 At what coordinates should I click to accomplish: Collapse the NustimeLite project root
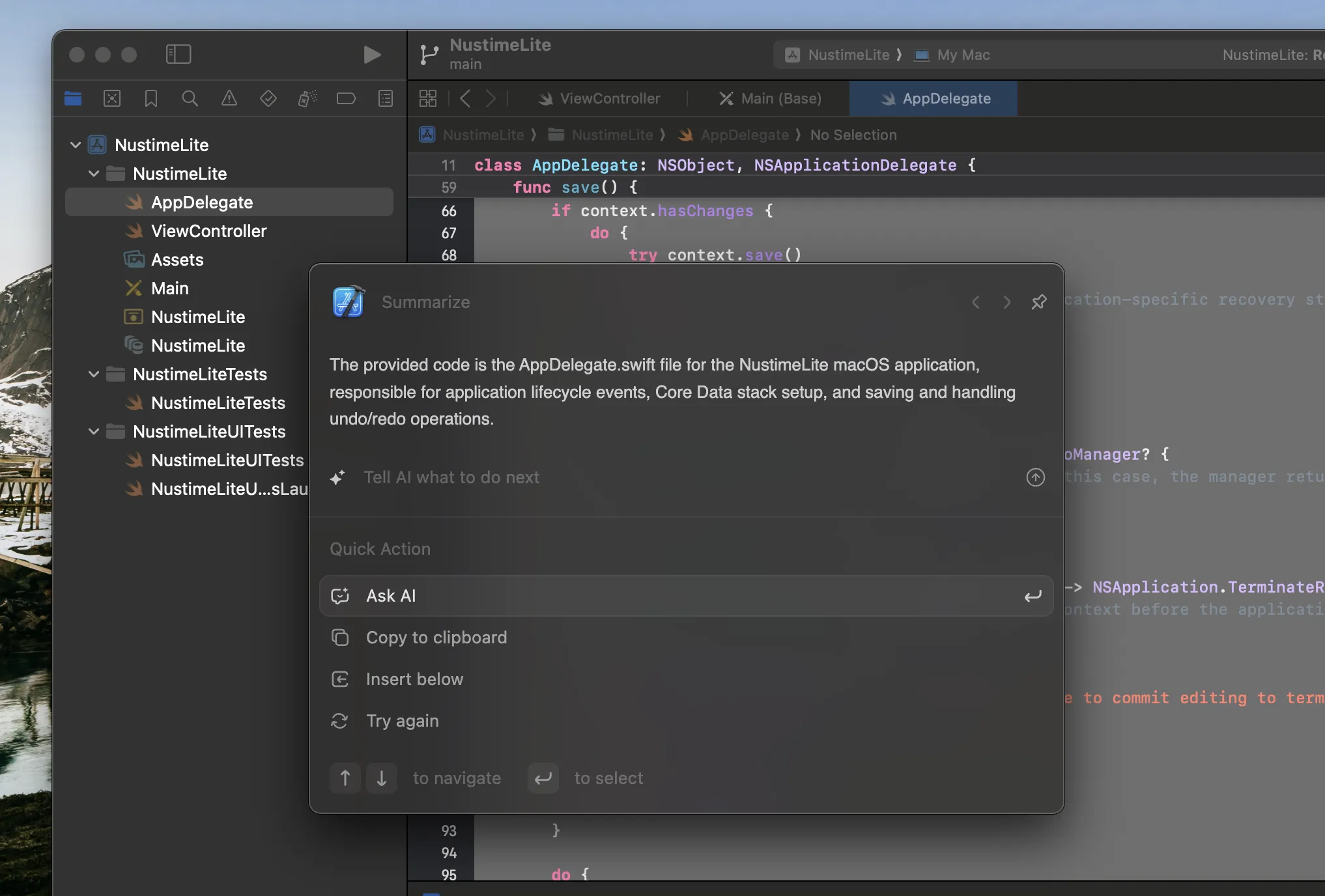tap(76, 145)
